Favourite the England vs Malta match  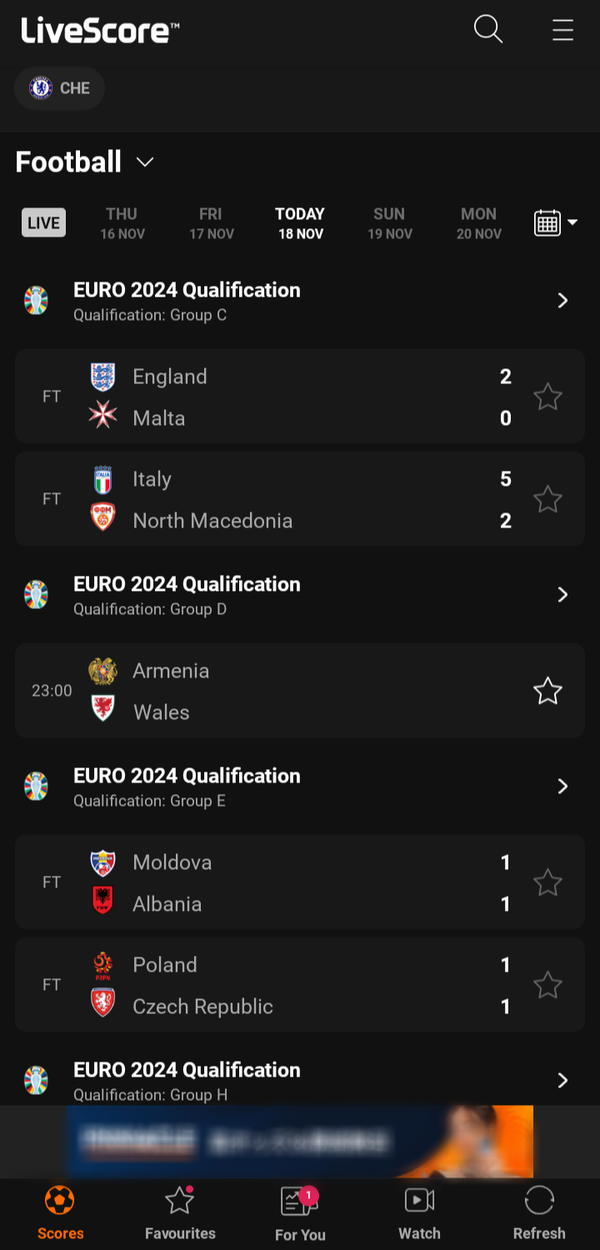547,397
